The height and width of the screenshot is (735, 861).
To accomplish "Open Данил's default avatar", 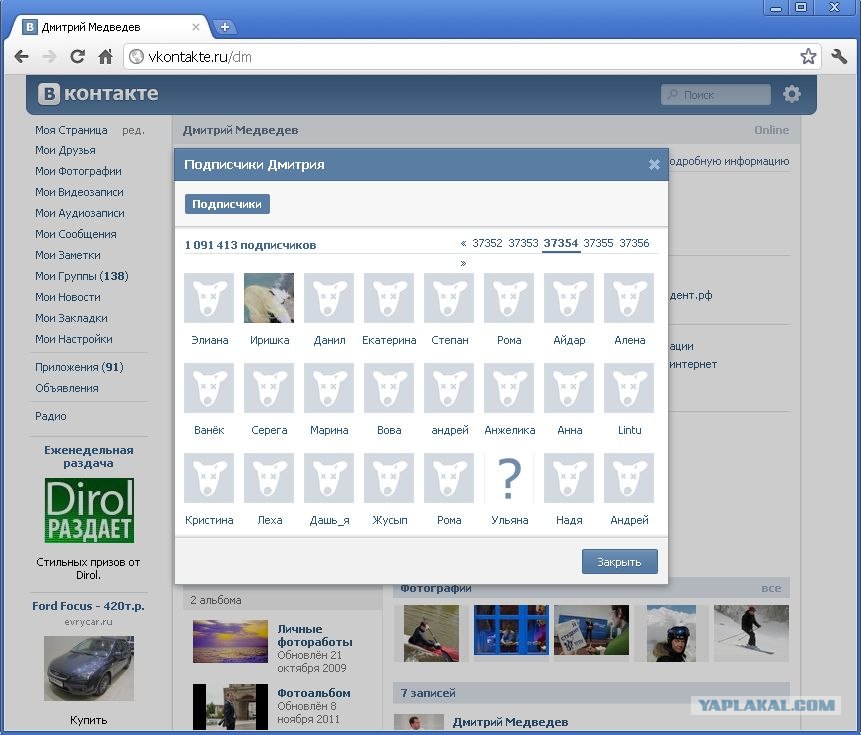I will pos(329,298).
